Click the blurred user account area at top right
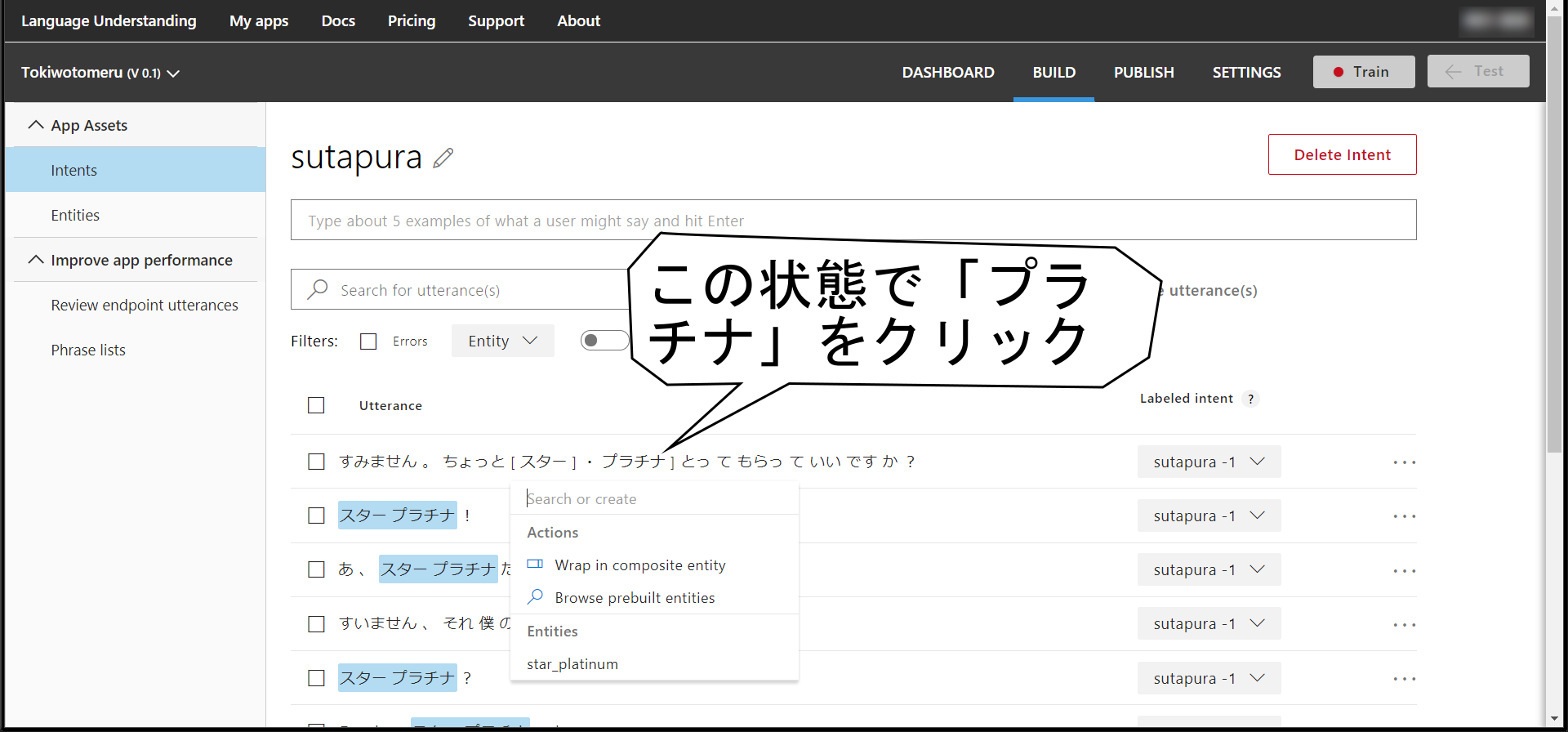The image size is (1568, 732). [1496, 20]
